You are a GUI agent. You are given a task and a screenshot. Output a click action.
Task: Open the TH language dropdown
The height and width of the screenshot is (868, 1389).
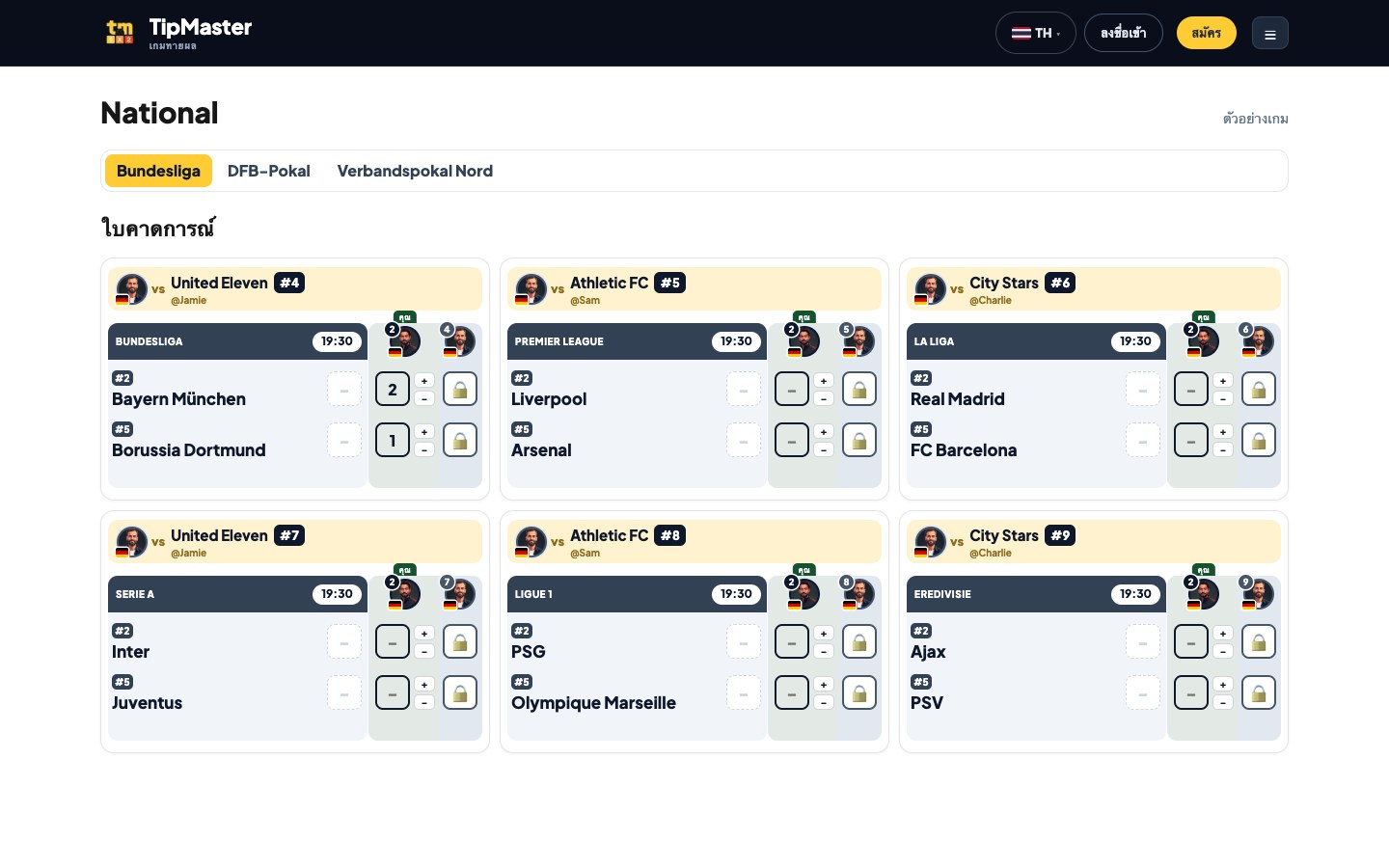coord(1035,33)
